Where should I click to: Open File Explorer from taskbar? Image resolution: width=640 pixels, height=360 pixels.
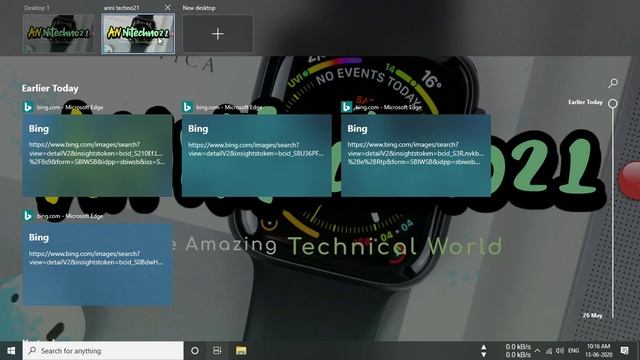click(x=241, y=351)
